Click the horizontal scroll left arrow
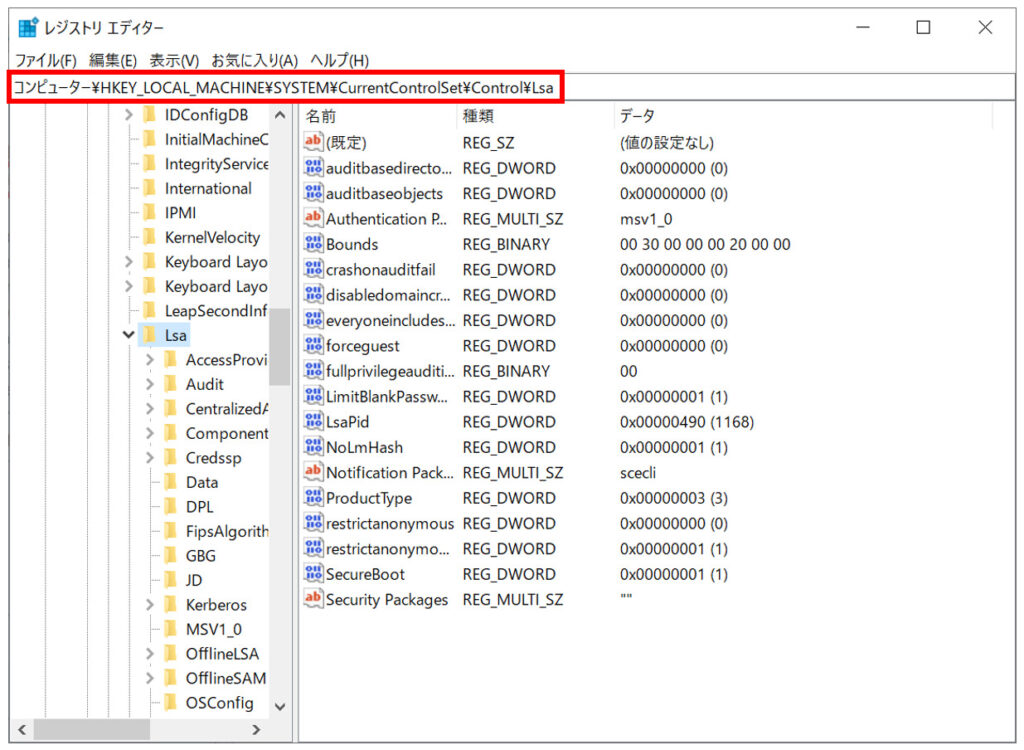The width and height of the screenshot is (1024, 750). 22,730
